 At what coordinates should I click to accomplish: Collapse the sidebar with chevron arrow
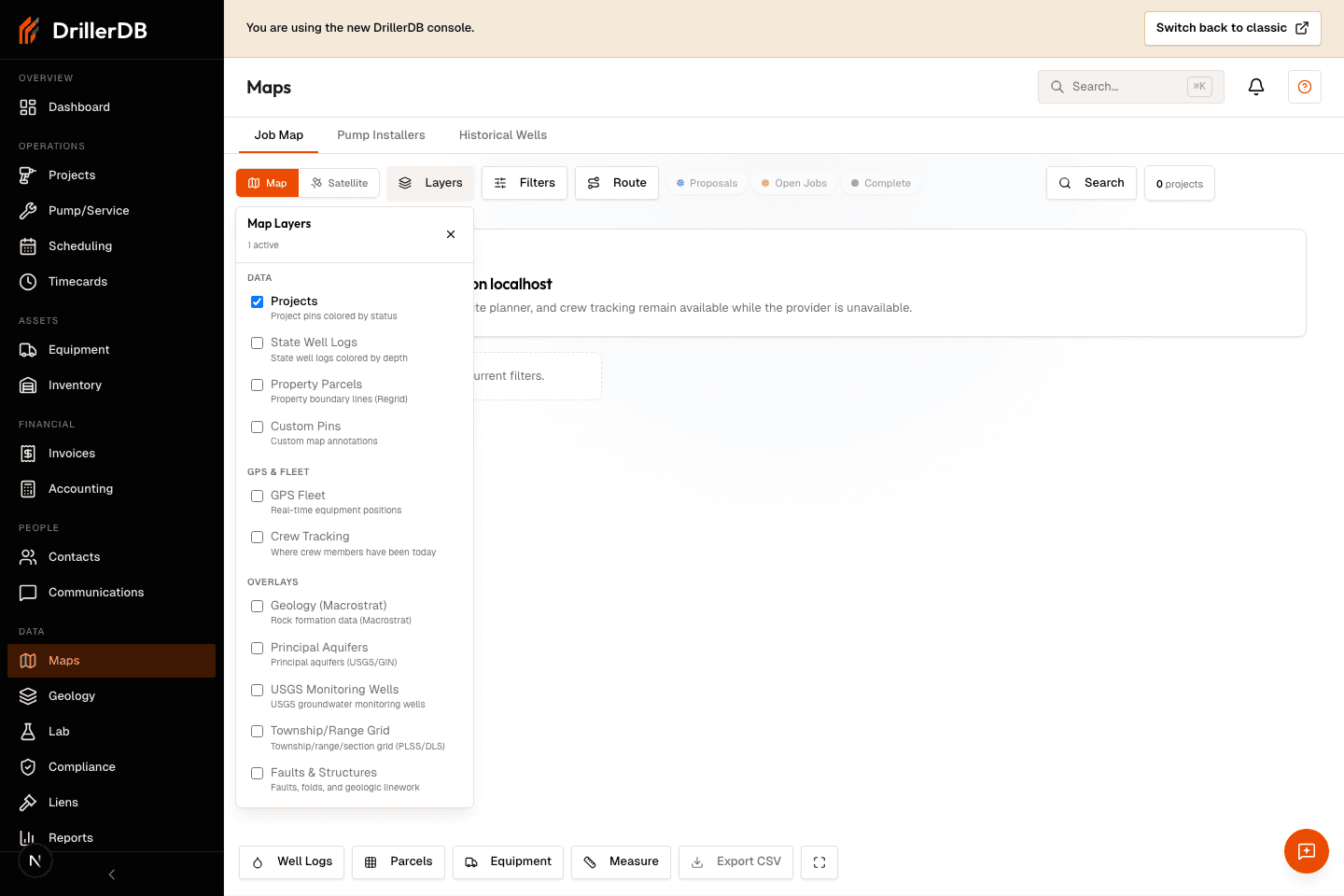point(112,875)
